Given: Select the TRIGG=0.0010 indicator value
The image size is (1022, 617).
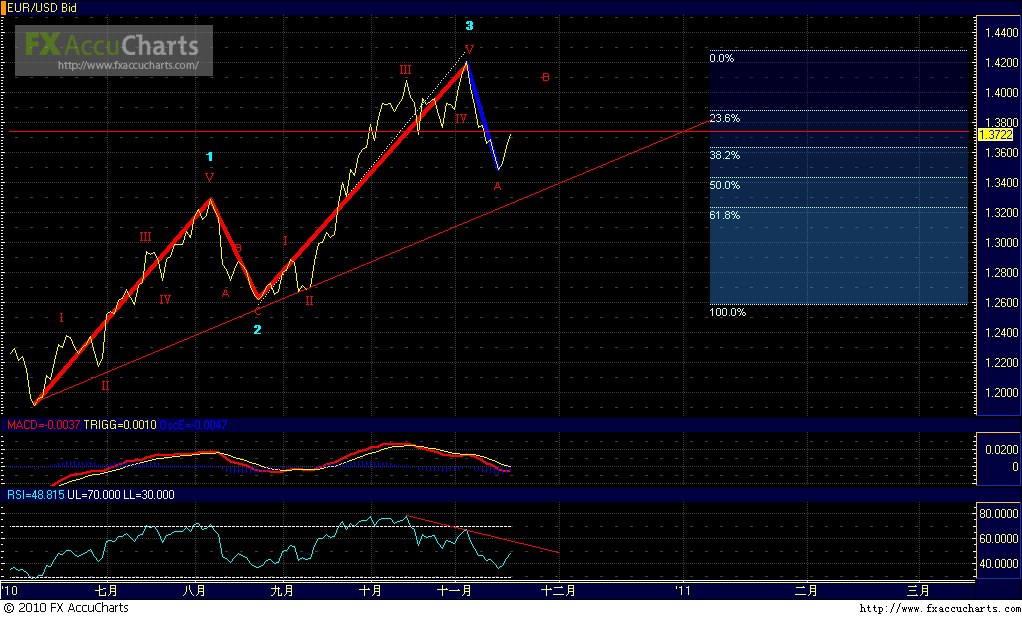Looking at the screenshot, I should click(x=121, y=425).
